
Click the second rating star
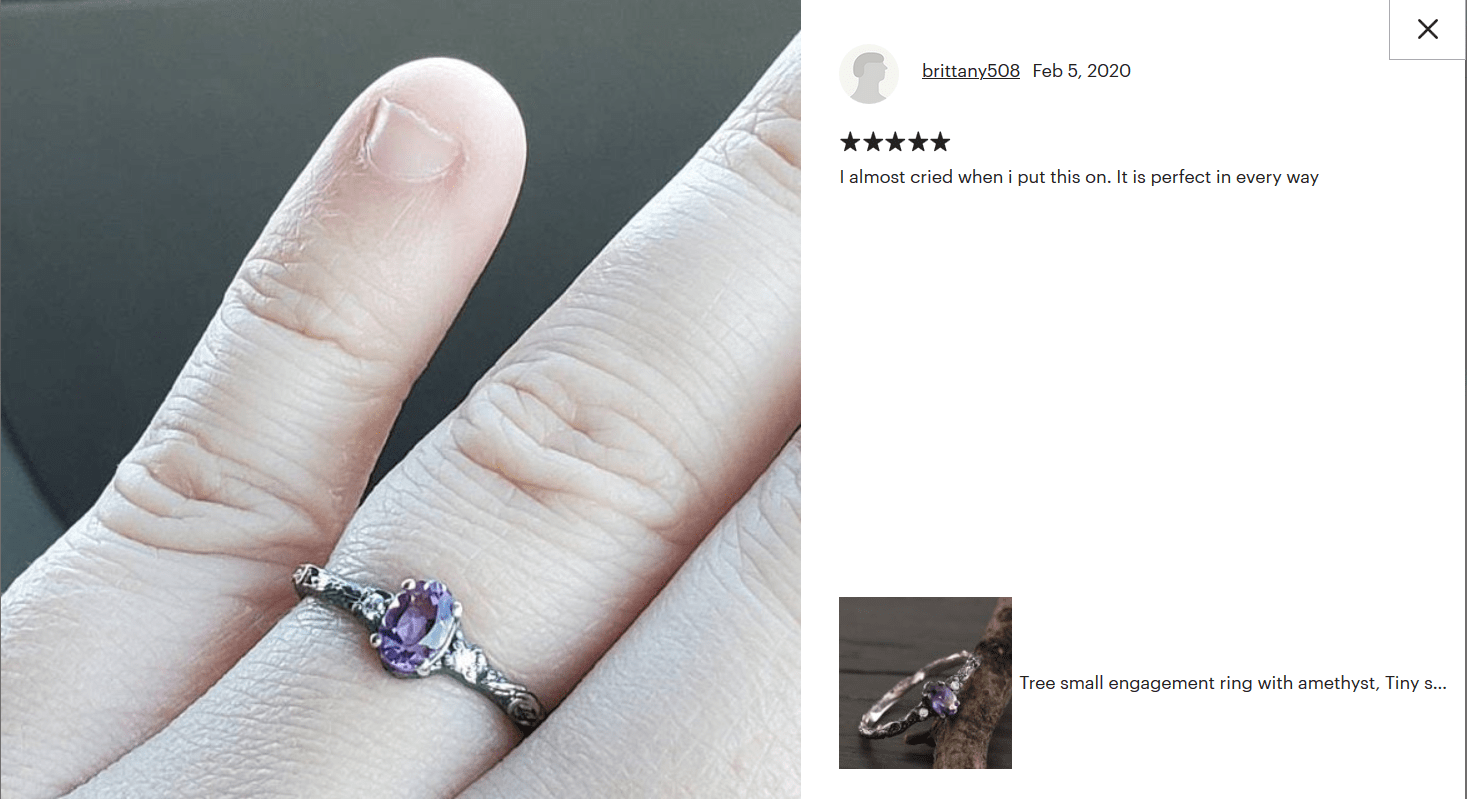(x=872, y=142)
